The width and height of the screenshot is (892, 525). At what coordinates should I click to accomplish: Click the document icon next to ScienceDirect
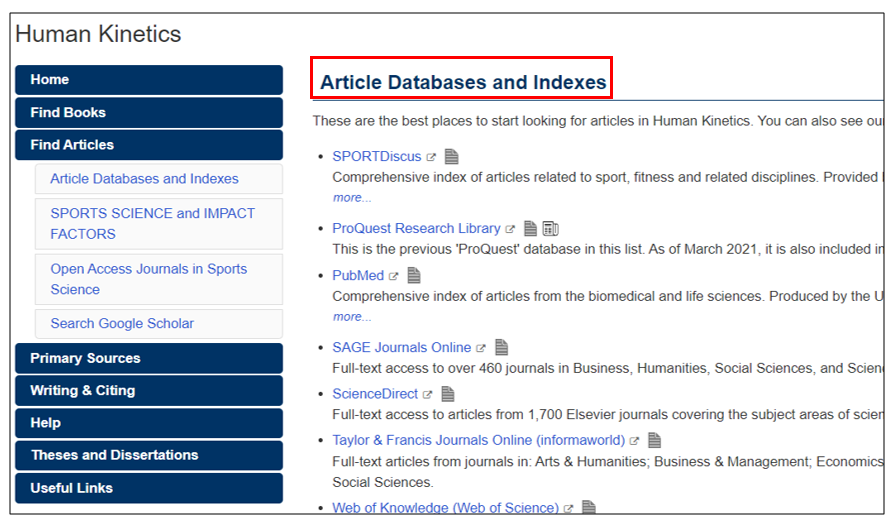tap(448, 394)
